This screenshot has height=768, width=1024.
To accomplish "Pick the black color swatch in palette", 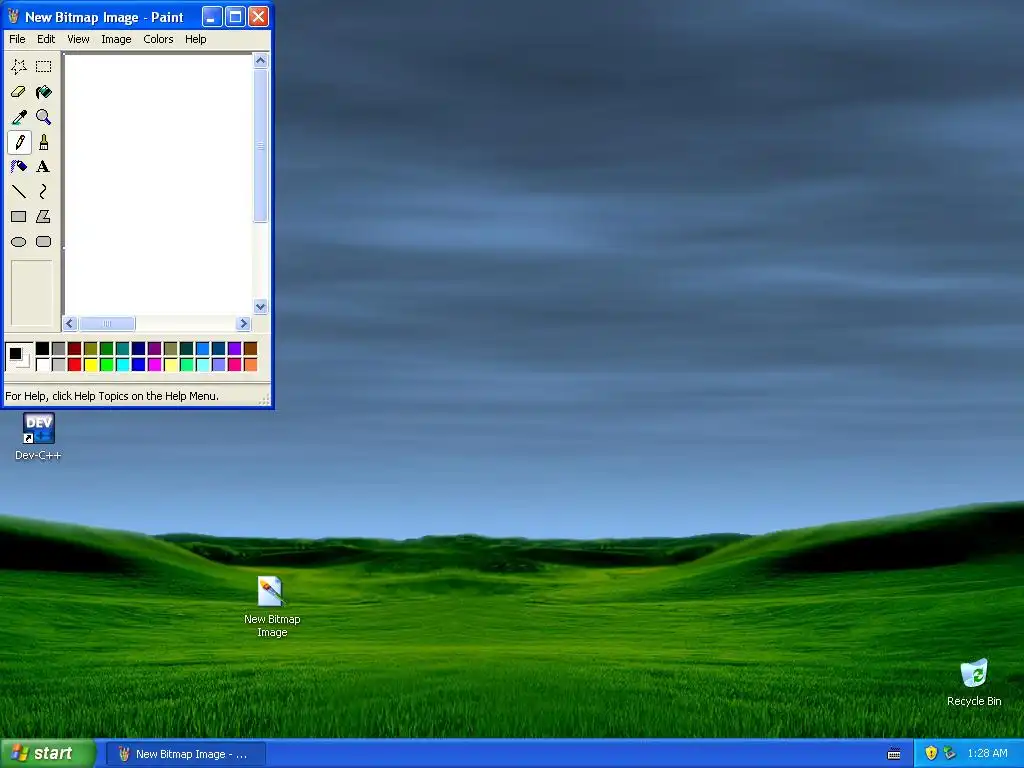I will coord(42,348).
